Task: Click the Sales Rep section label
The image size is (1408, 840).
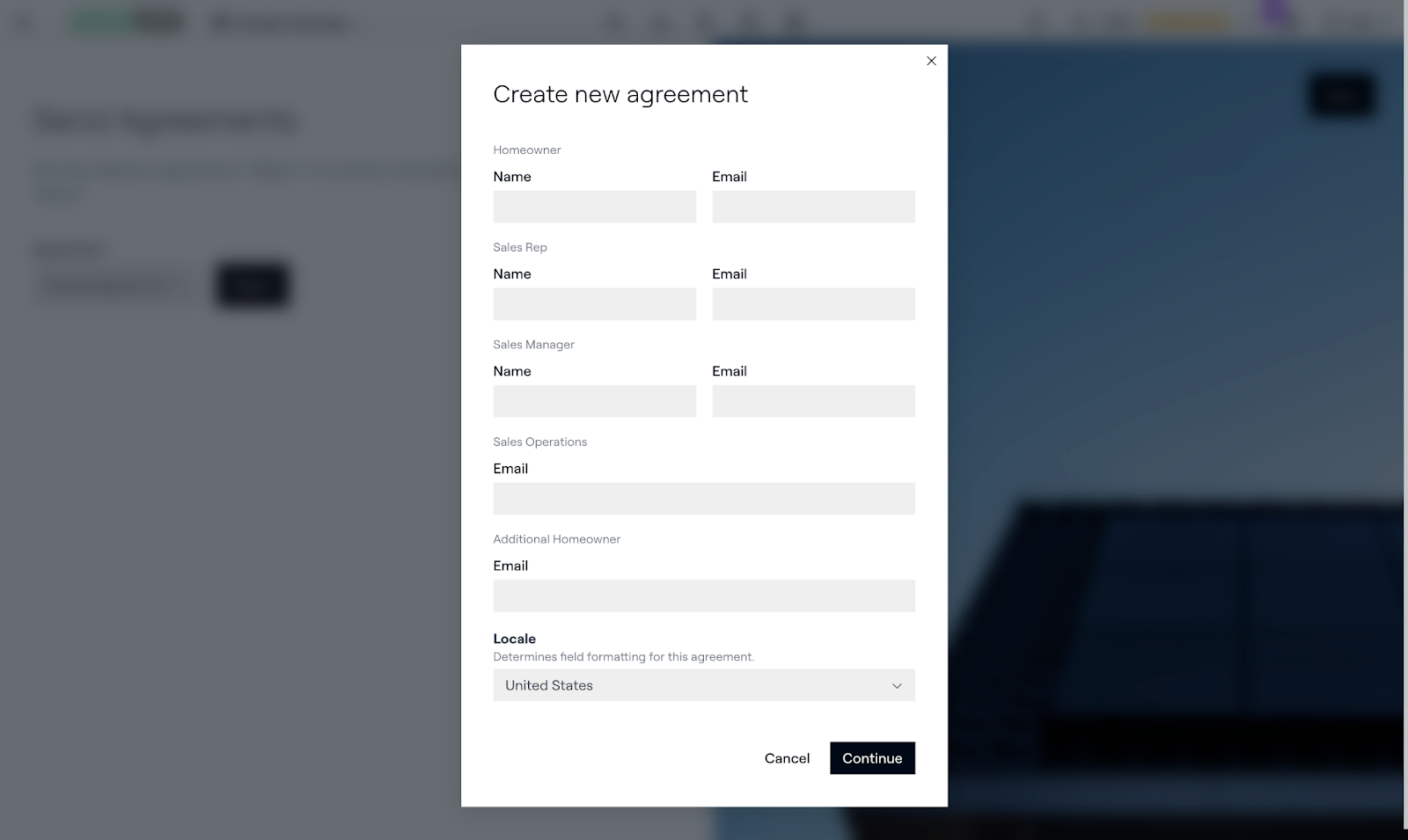Action: pos(519,247)
